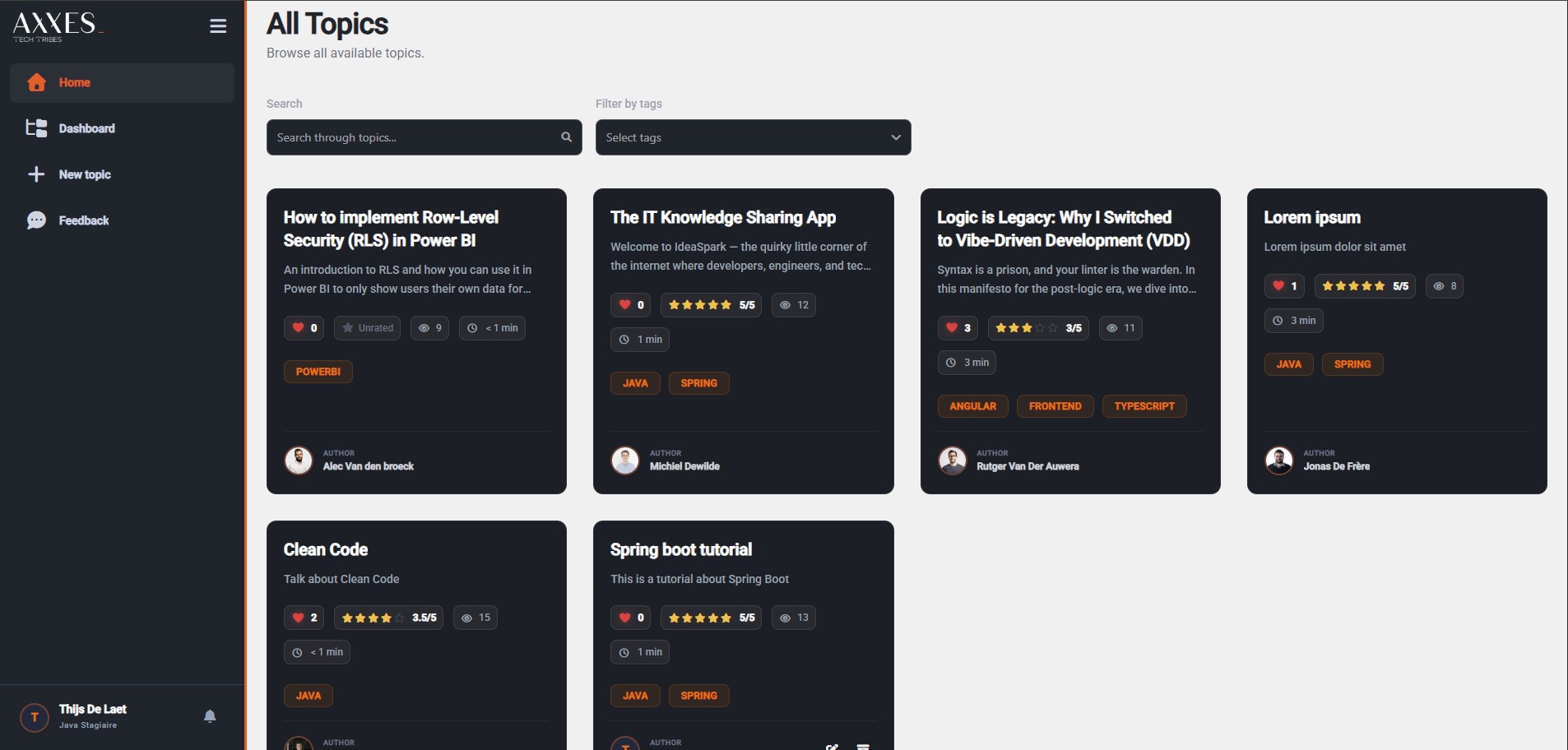Select the FRONTEND tag
This screenshot has width=1568, height=750.
pyautogui.click(x=1055, y=406)
